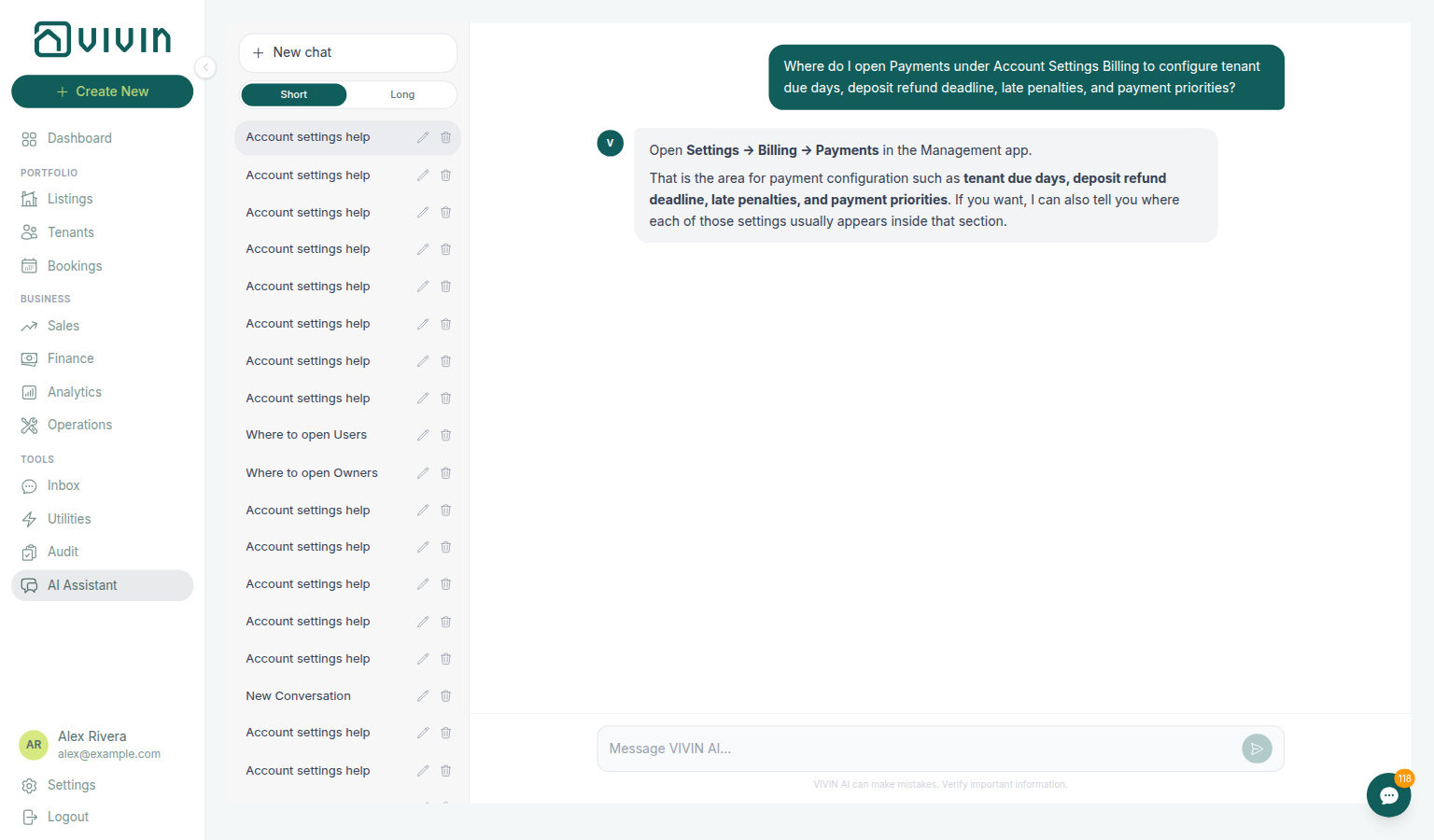Click the send message arrow button
Screen dimensions: 1434x840
coord(1257,749)
